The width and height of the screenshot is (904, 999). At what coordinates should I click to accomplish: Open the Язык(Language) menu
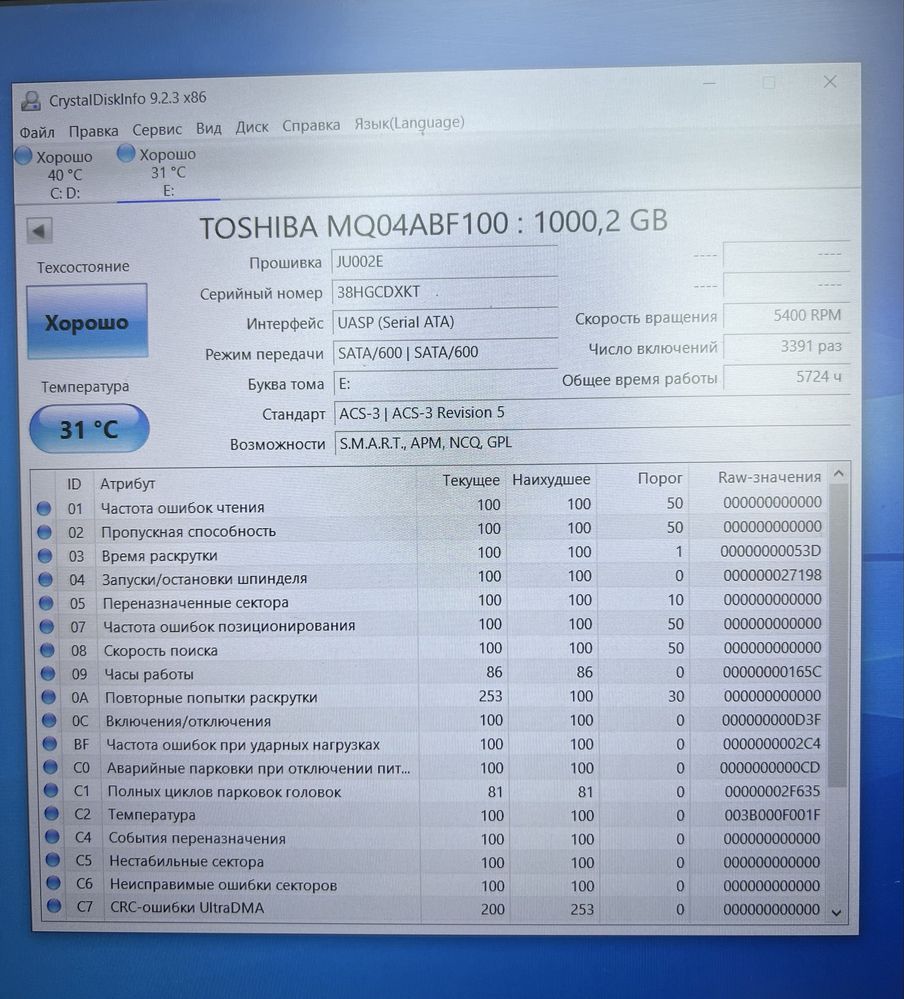[x=409, y=123]
